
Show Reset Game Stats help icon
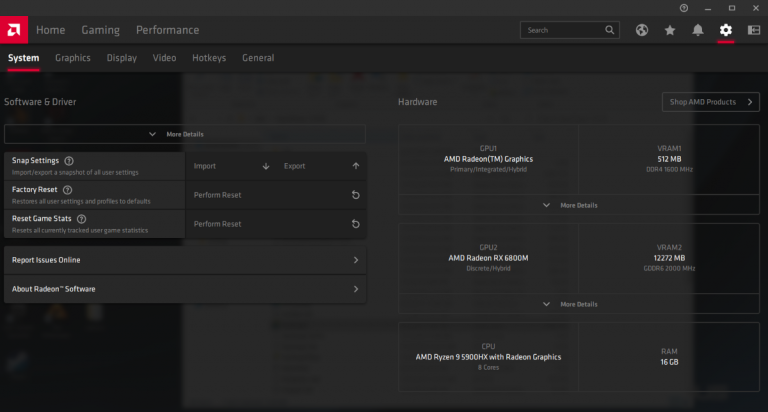[81, 218]
